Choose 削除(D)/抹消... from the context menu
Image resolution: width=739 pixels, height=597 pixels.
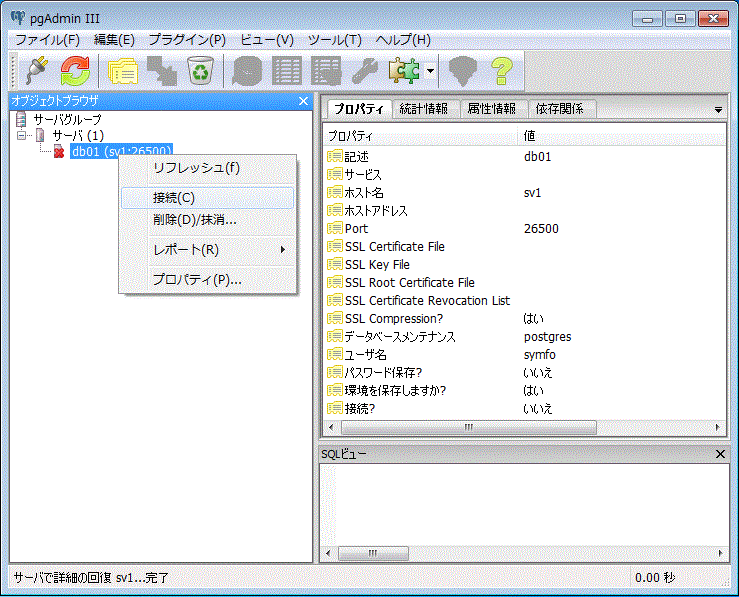tap(207, 220)
